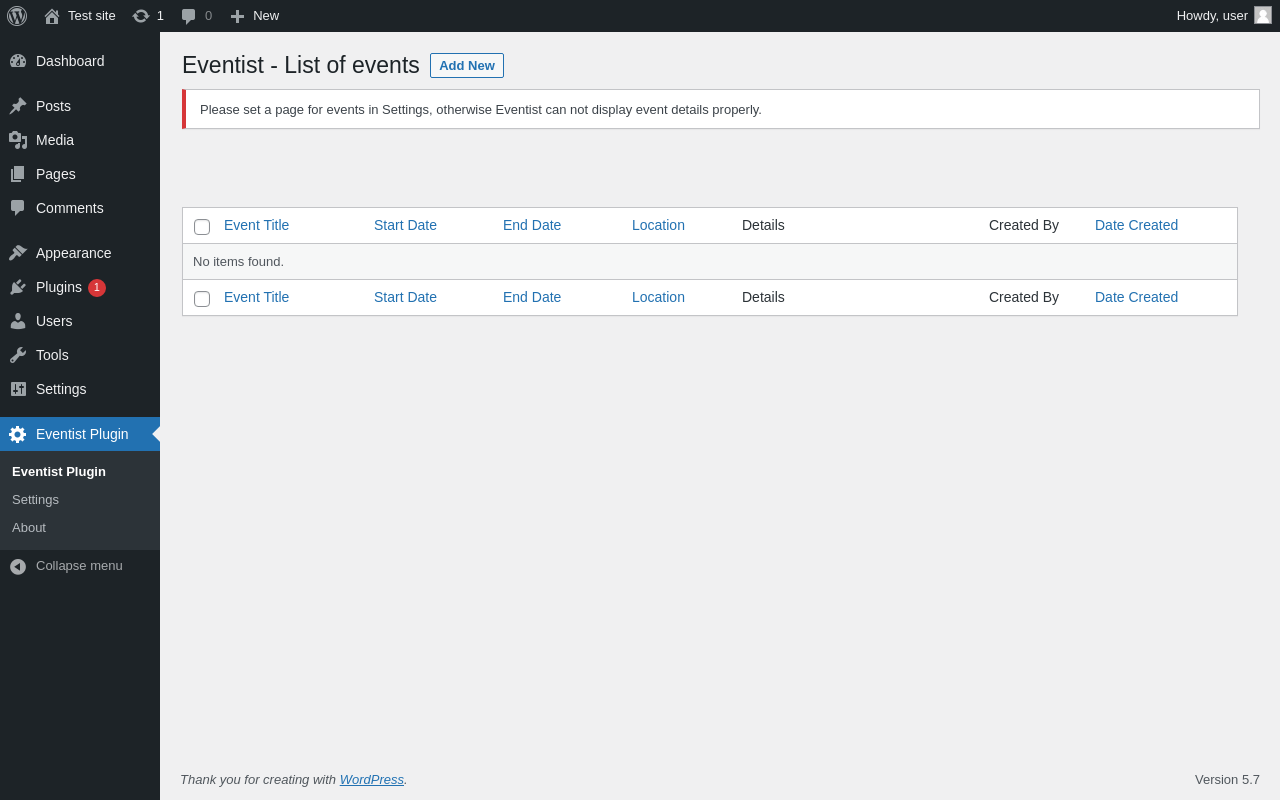Open the New content dropdown
Screen dimensions: 1280x800
click(x=255, y=16)
